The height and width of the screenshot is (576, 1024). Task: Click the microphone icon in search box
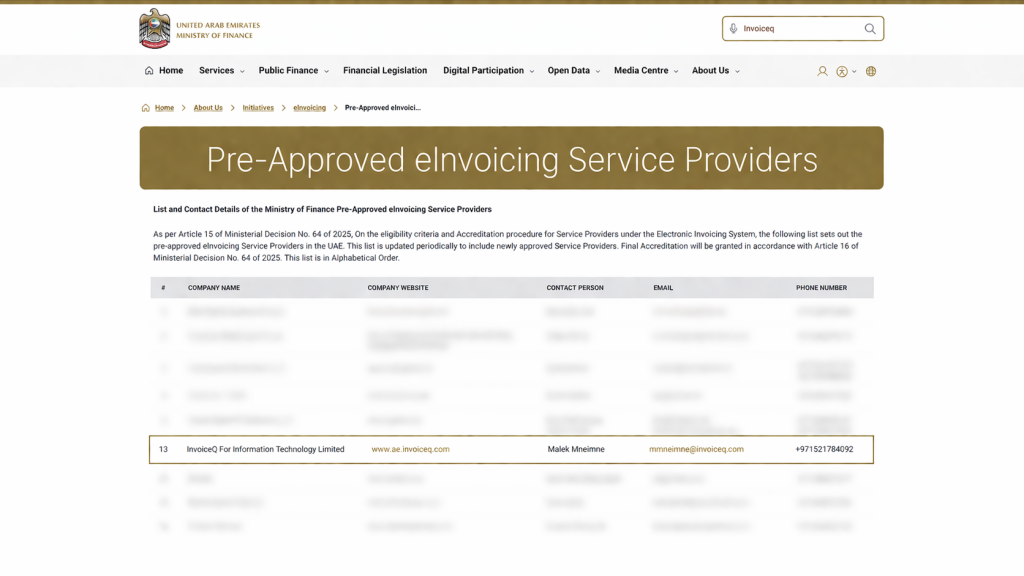[733, 29]
